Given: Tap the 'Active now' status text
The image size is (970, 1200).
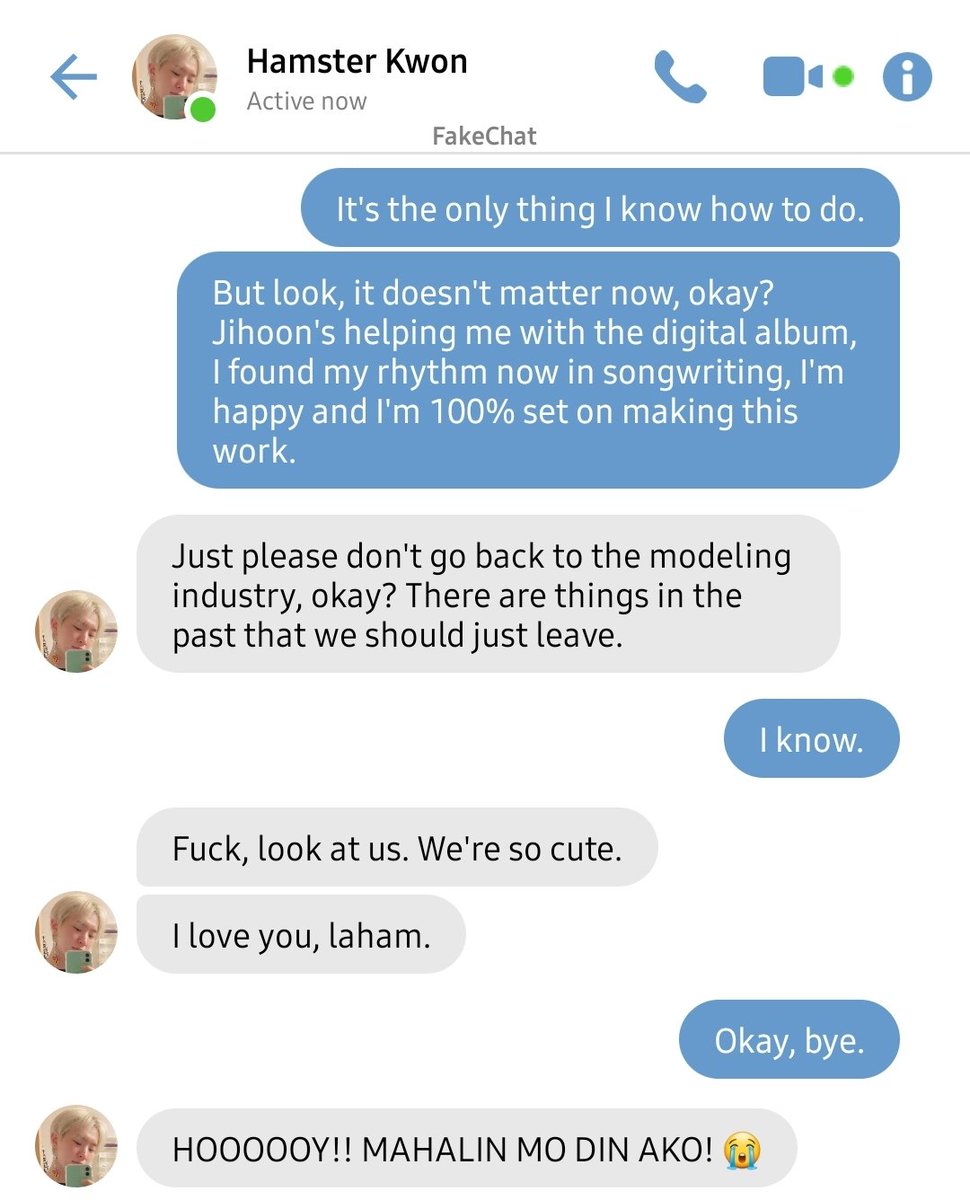Looking at the screenshot, I should (306, 101).
